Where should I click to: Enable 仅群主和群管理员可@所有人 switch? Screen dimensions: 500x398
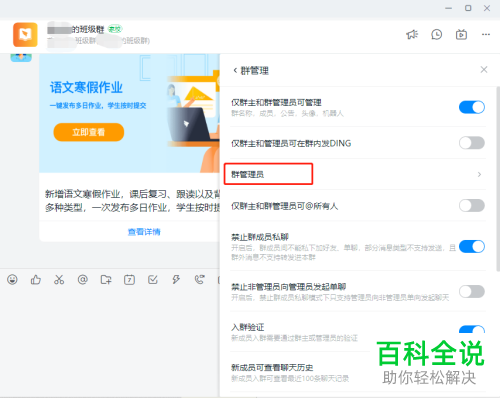pos(472,205)
